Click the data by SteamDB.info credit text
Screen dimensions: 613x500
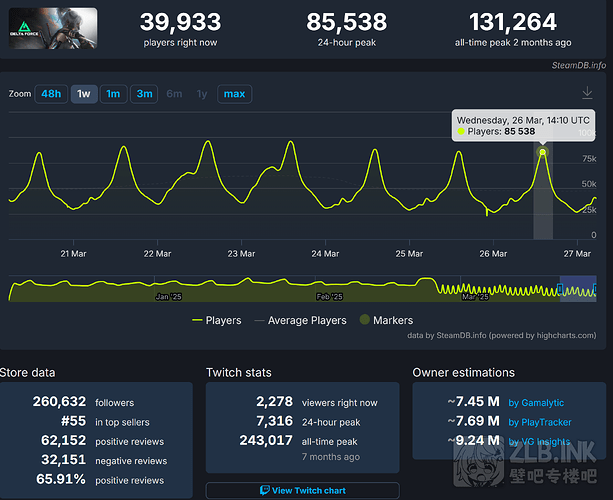(502, 335)
